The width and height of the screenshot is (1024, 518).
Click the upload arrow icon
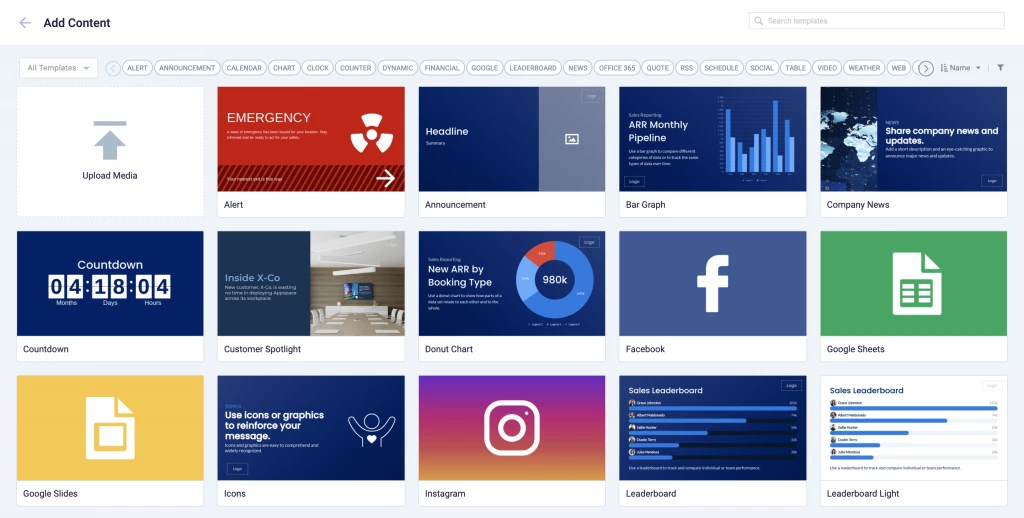point(110,140)
